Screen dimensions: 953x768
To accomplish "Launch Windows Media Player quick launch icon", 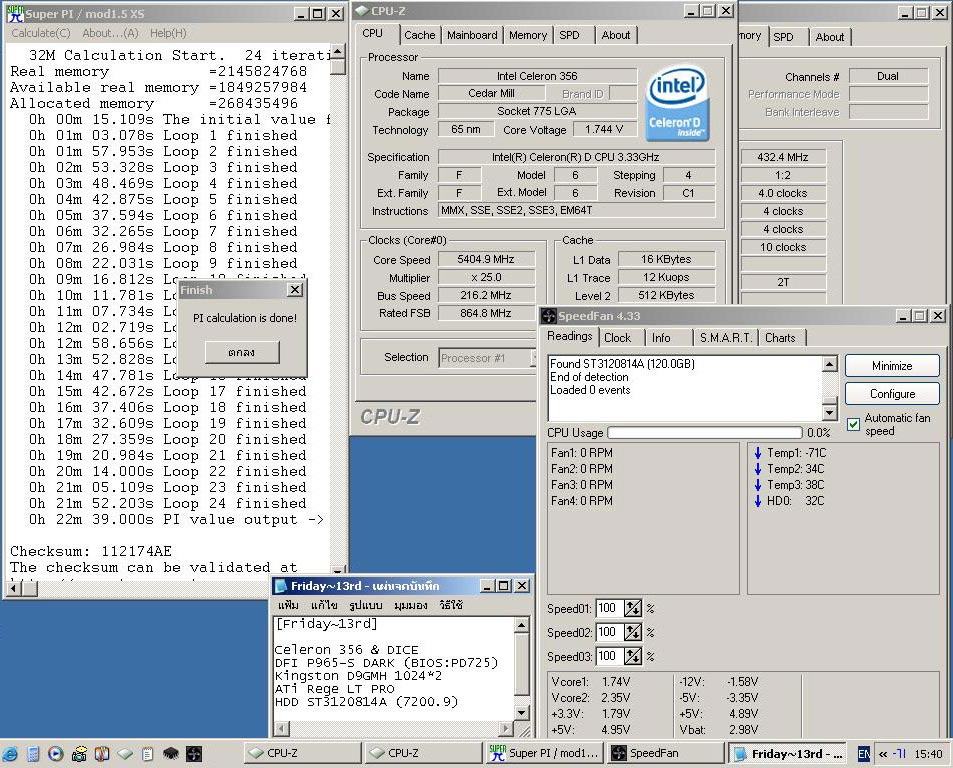I will tap(56, 754).
